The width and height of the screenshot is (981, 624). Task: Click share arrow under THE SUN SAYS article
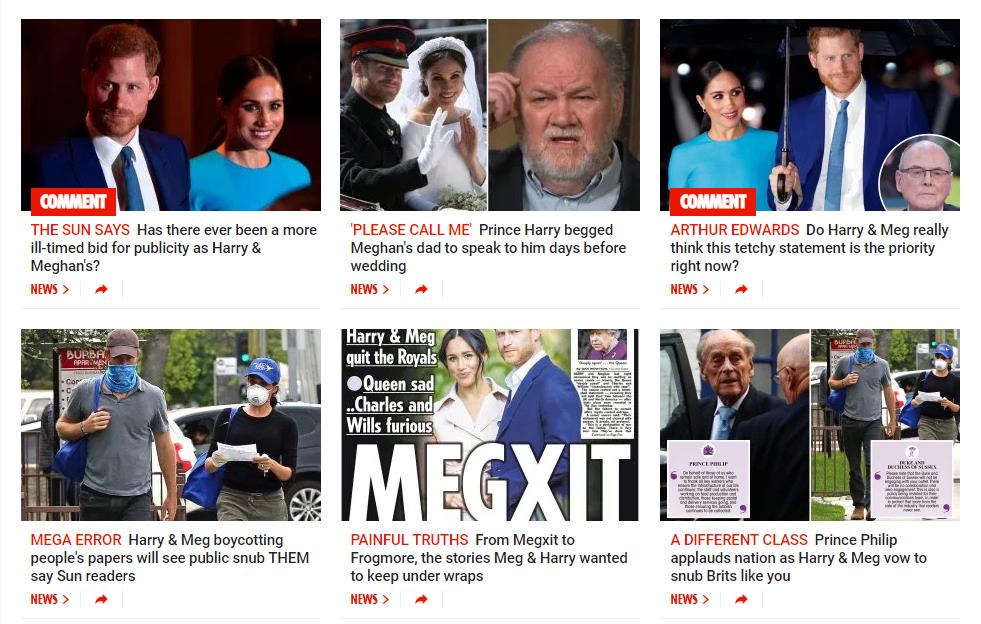pyautogui.click(x=101, y=289)
